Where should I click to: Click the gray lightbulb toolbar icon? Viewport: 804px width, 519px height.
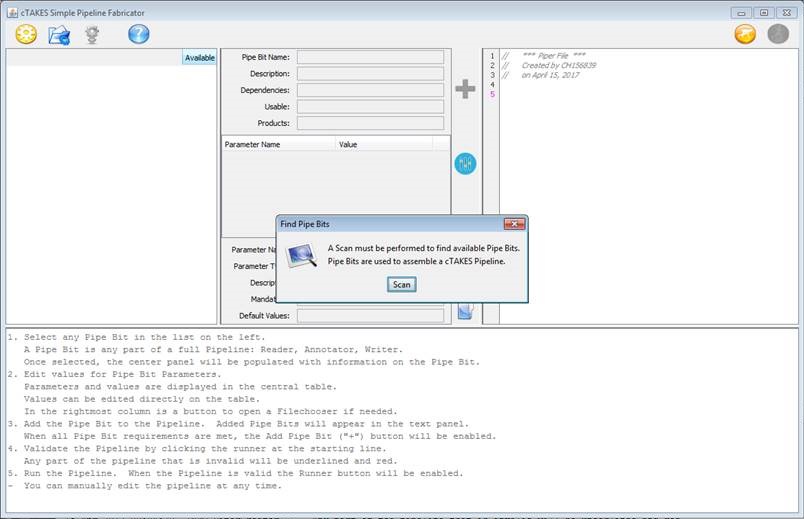tap(92, 34)
